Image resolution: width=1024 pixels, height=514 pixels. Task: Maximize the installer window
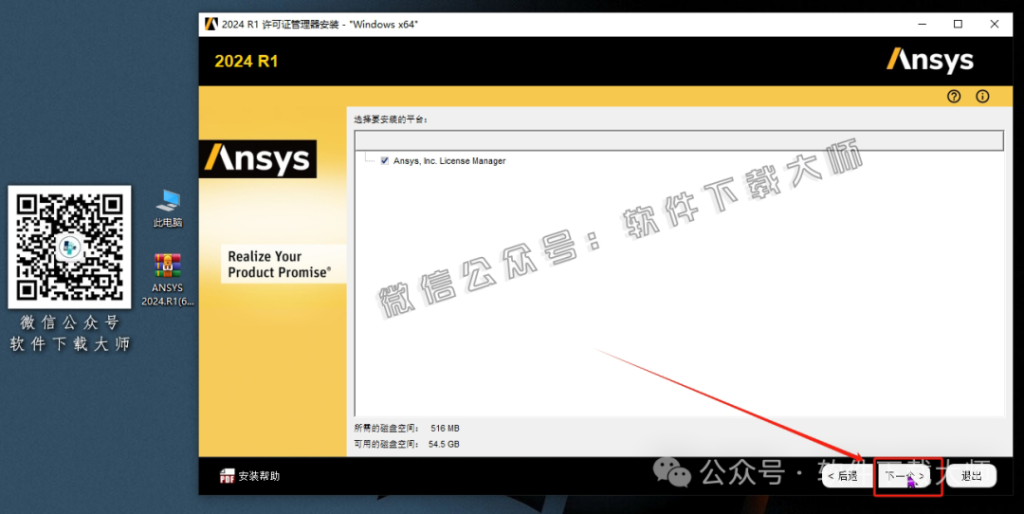[x=958, y=24]
